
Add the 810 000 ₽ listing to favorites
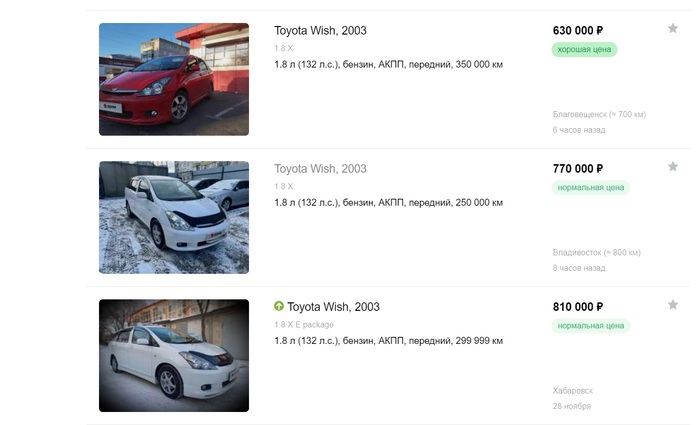(x=673, y=304)
